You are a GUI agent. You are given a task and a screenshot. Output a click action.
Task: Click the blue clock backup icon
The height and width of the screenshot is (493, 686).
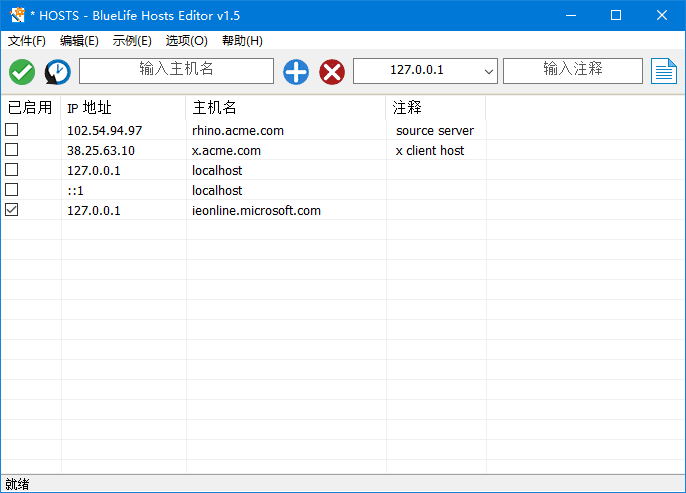pyautogui.click(x=57, y=71)
